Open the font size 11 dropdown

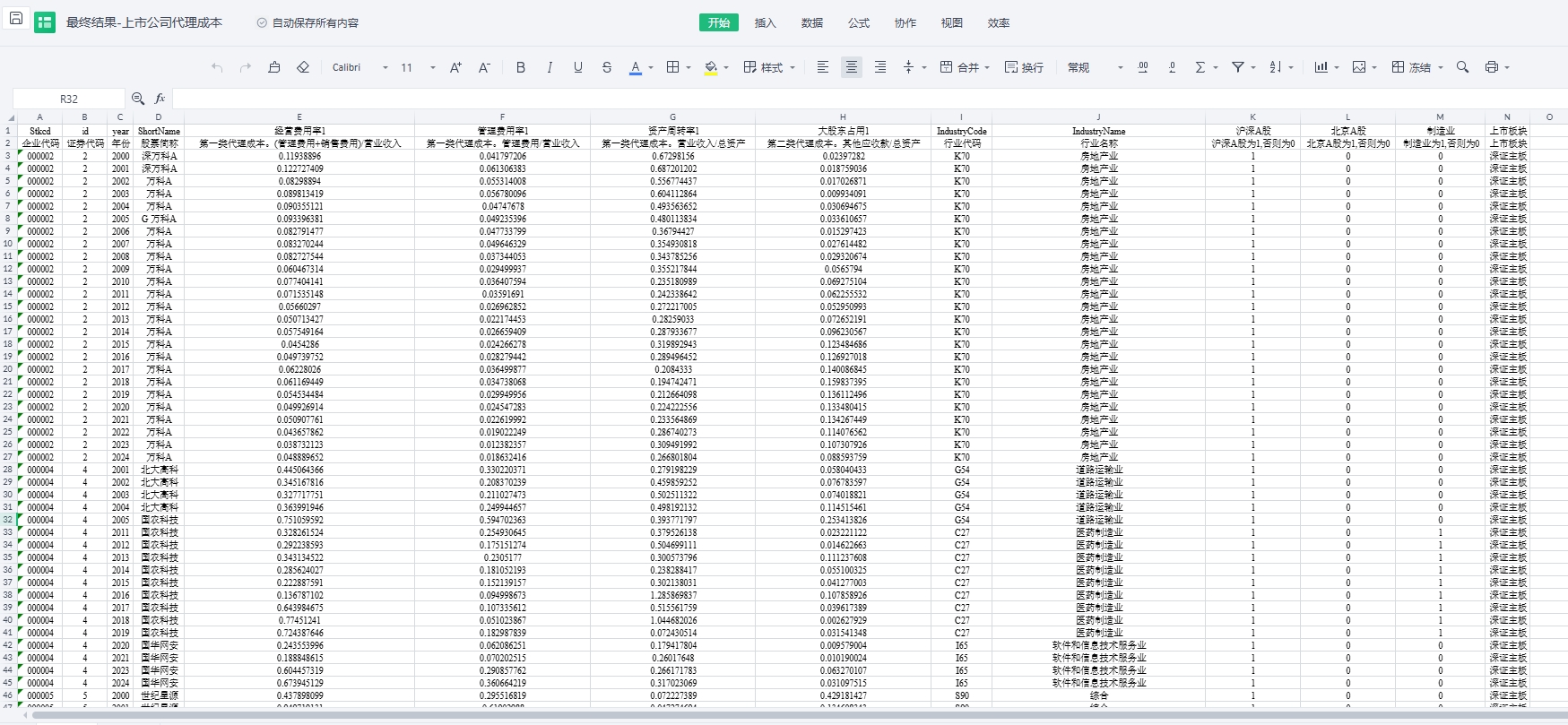(x=418, y=67)
